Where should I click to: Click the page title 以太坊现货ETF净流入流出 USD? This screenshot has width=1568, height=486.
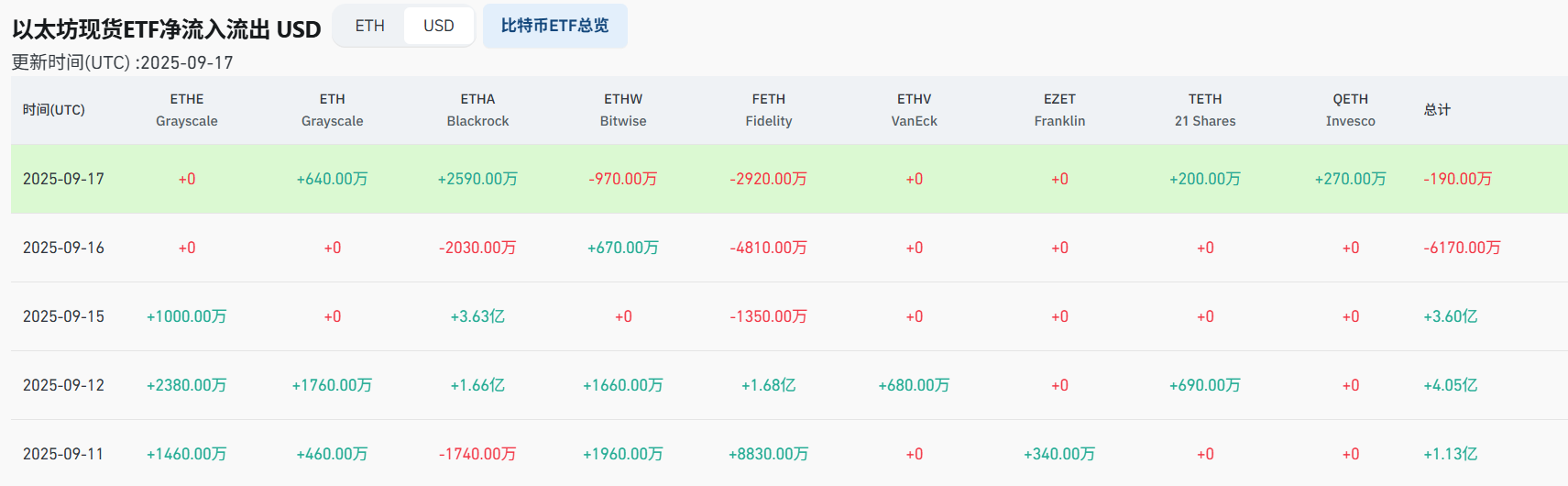tap(167, 29)
